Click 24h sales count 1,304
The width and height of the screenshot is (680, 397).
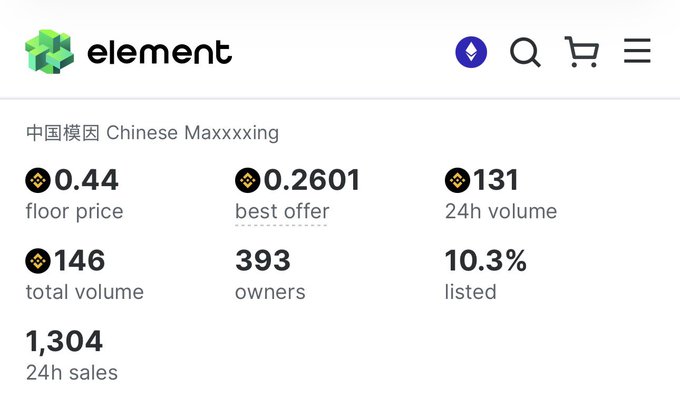64,342
